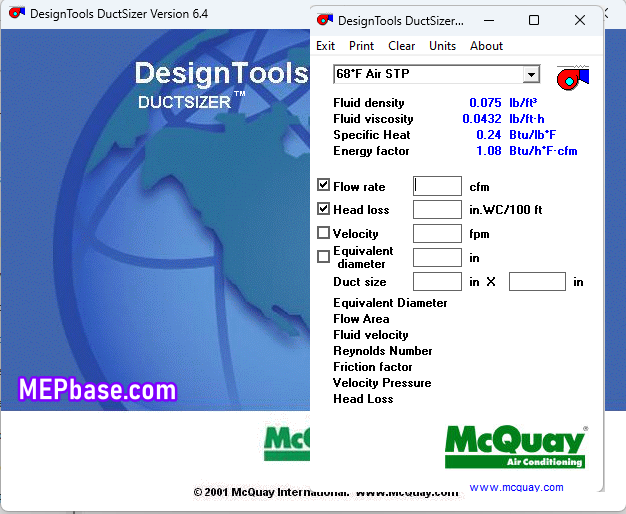Click the Head loss in.WC/100 ft input
Viewport: 626px width, 514px height.
437,210
